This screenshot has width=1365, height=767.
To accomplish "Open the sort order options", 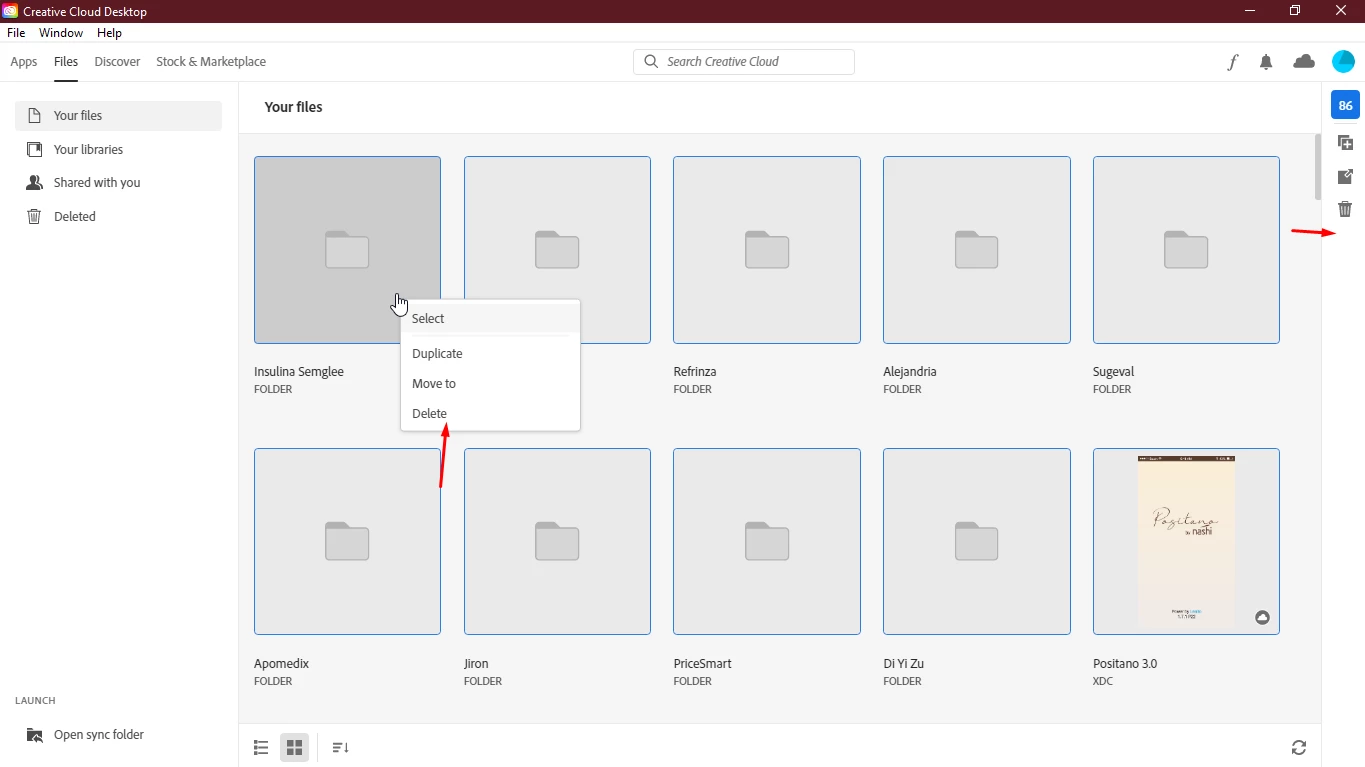I will (340, 747).
